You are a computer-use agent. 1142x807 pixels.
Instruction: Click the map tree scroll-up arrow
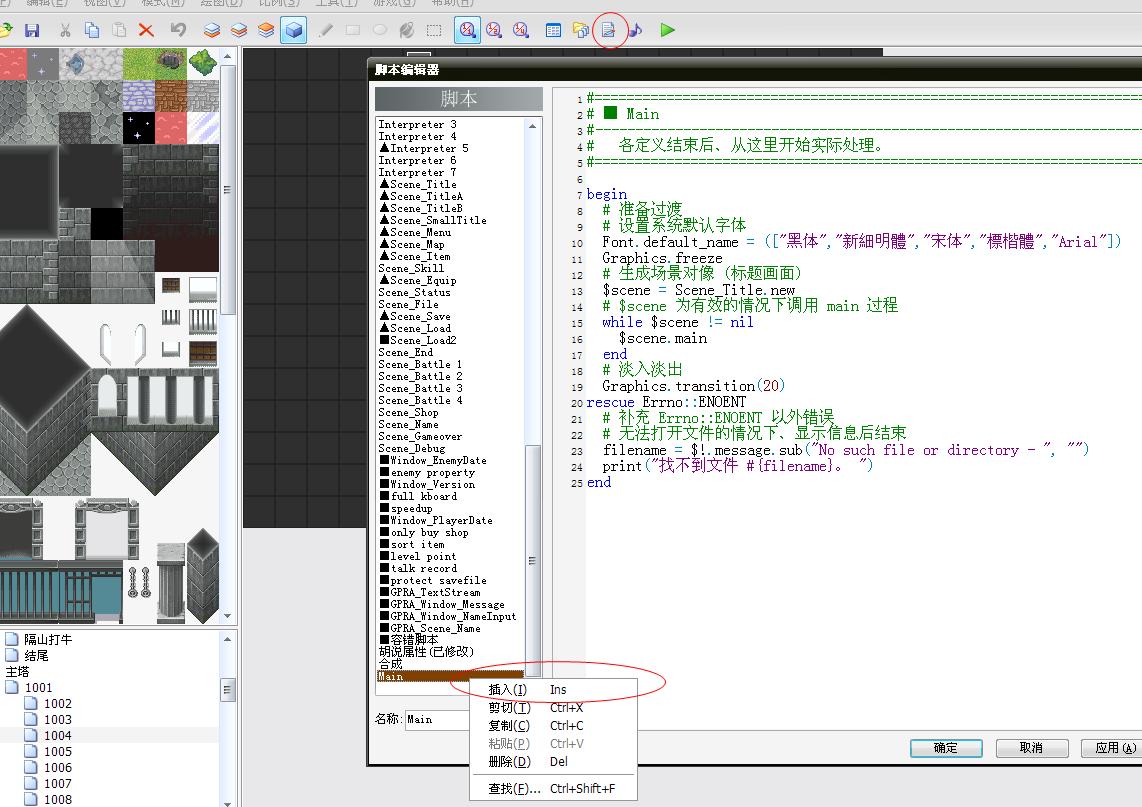click(x=228, y=639)
